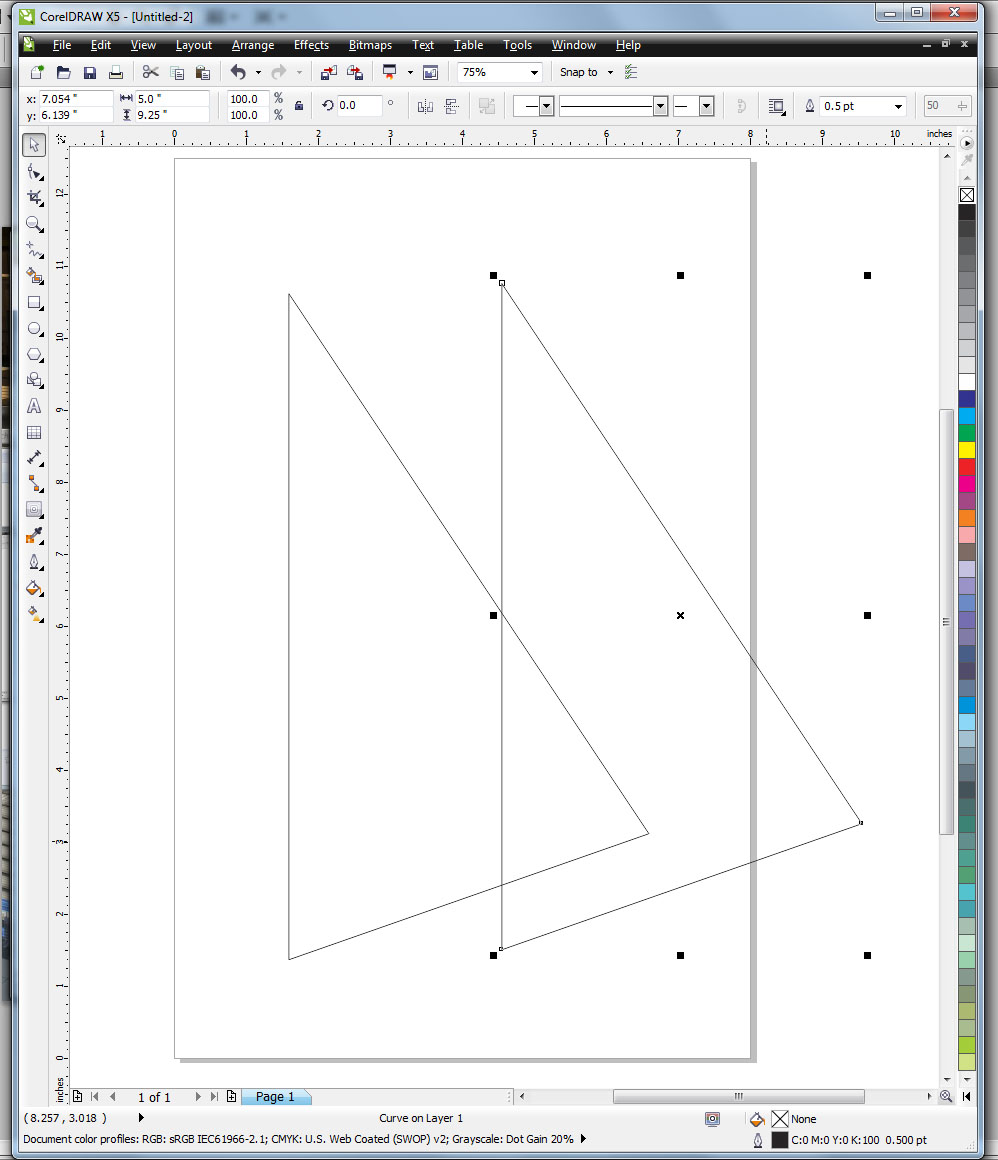Expand the undo history arrow

258,72
